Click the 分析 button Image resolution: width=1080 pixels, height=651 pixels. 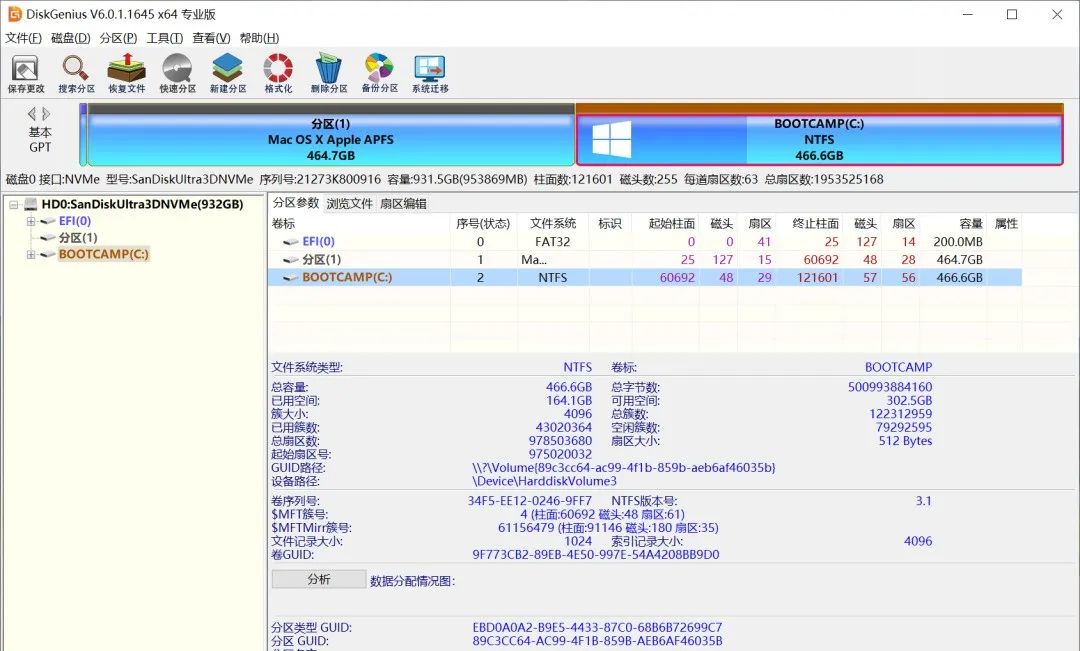[319, 579]
